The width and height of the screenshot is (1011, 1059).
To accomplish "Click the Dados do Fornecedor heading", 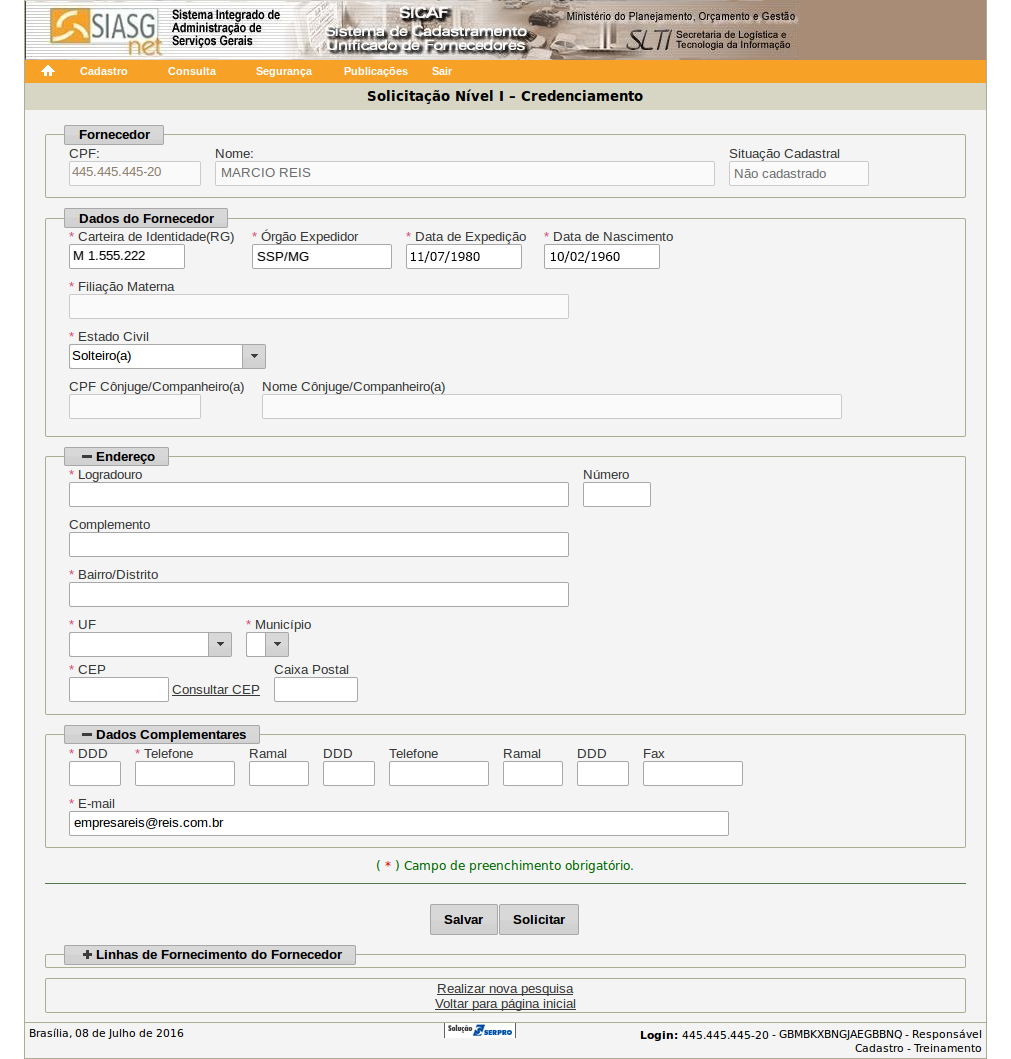I will tap(146, 218).
